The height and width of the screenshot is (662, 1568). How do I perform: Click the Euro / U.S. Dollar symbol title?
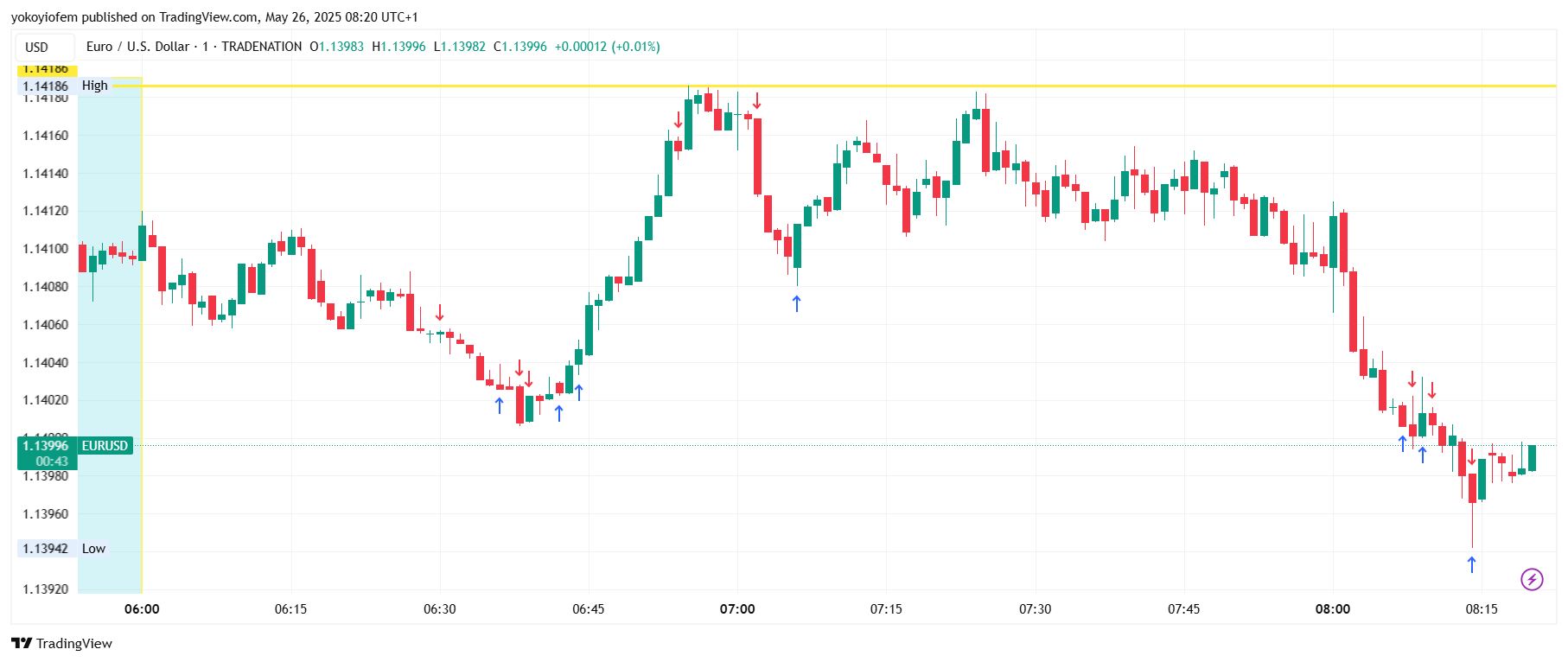[x=137, y=47]
